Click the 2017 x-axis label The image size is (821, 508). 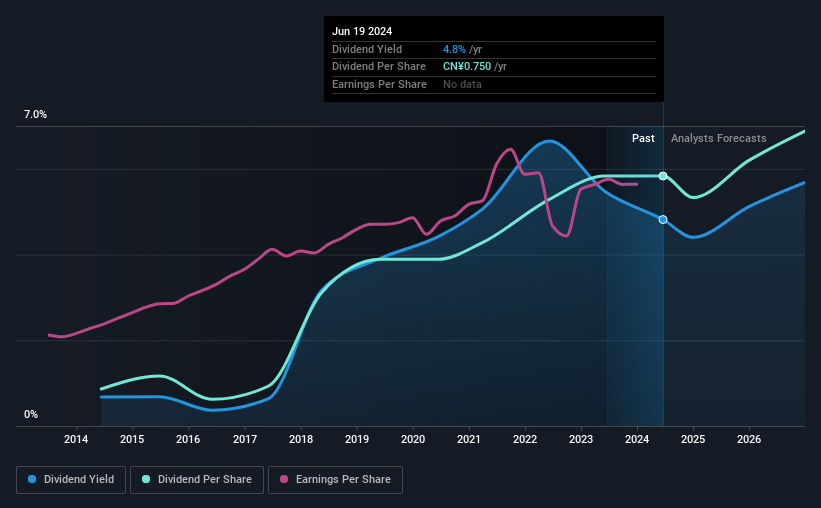coord(245,439)
